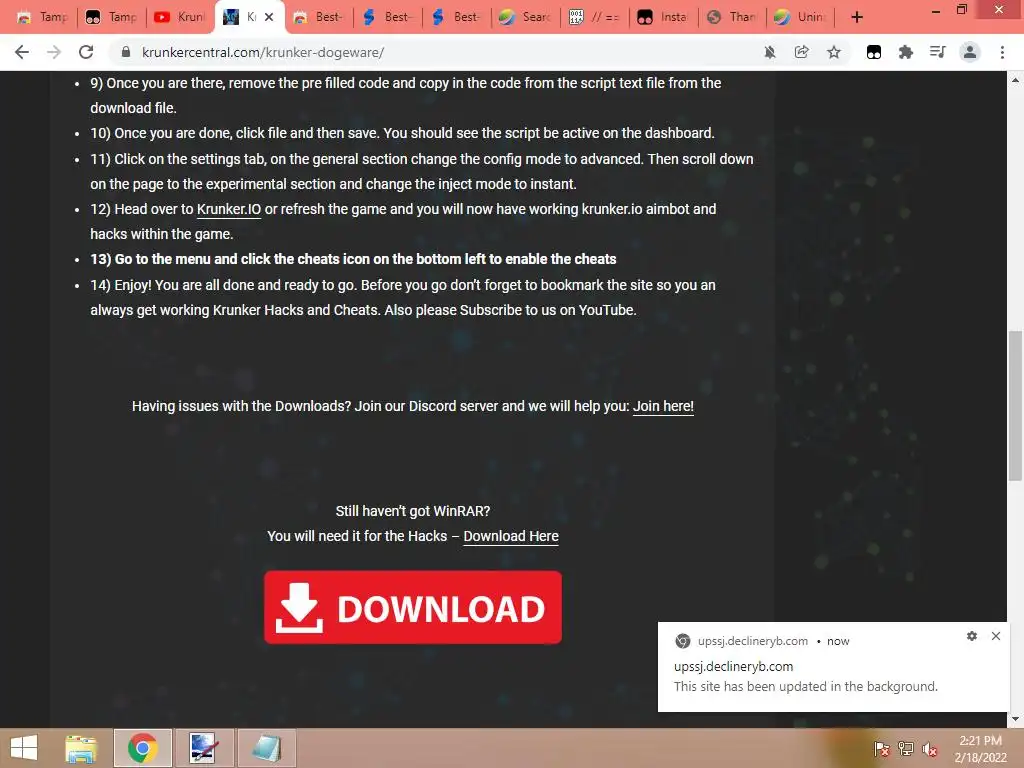Open media control icon in toolbar
1024x768 pixels.
click(938, 52)
